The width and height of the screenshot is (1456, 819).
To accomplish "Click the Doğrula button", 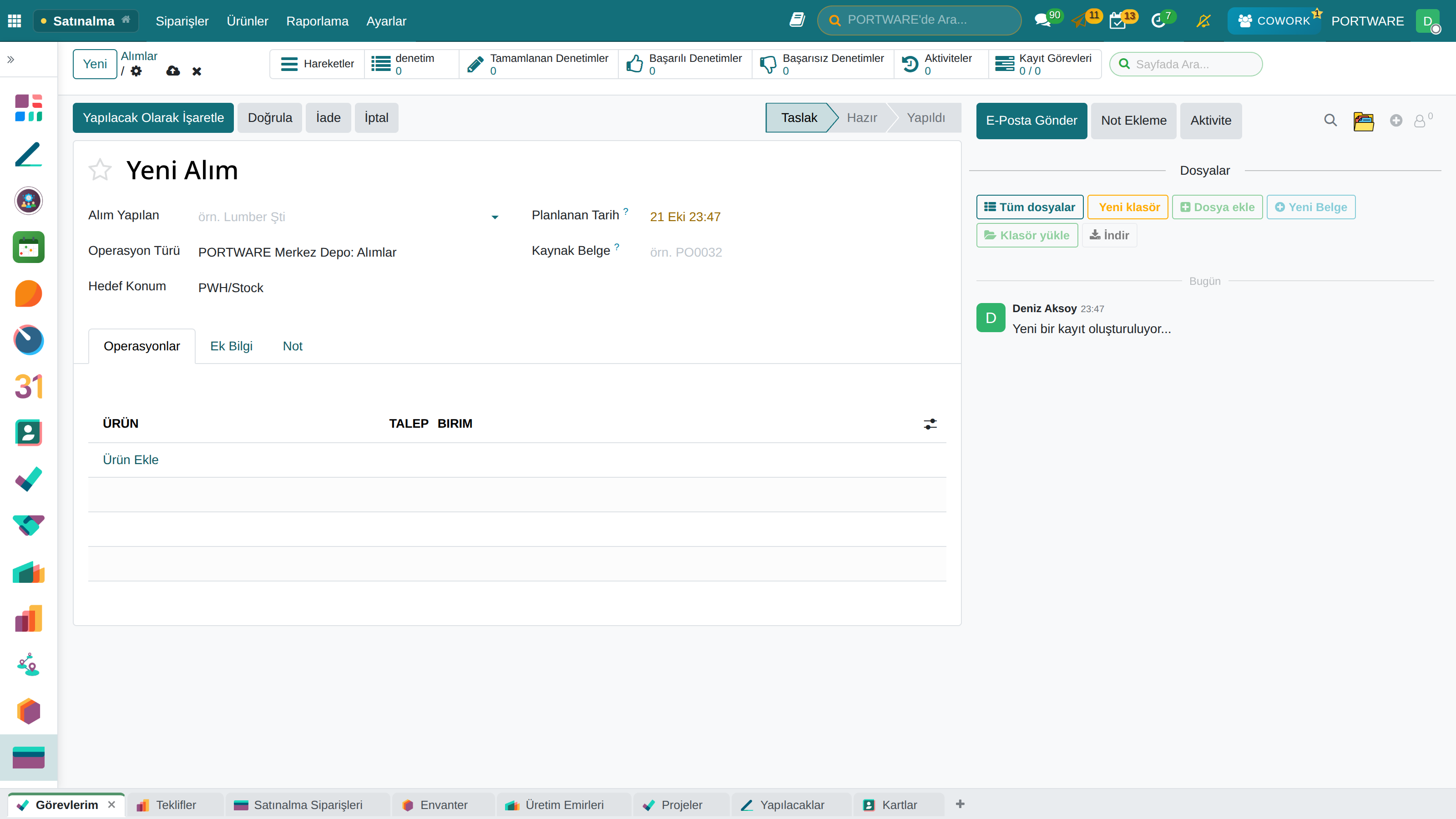I will 270,117.
